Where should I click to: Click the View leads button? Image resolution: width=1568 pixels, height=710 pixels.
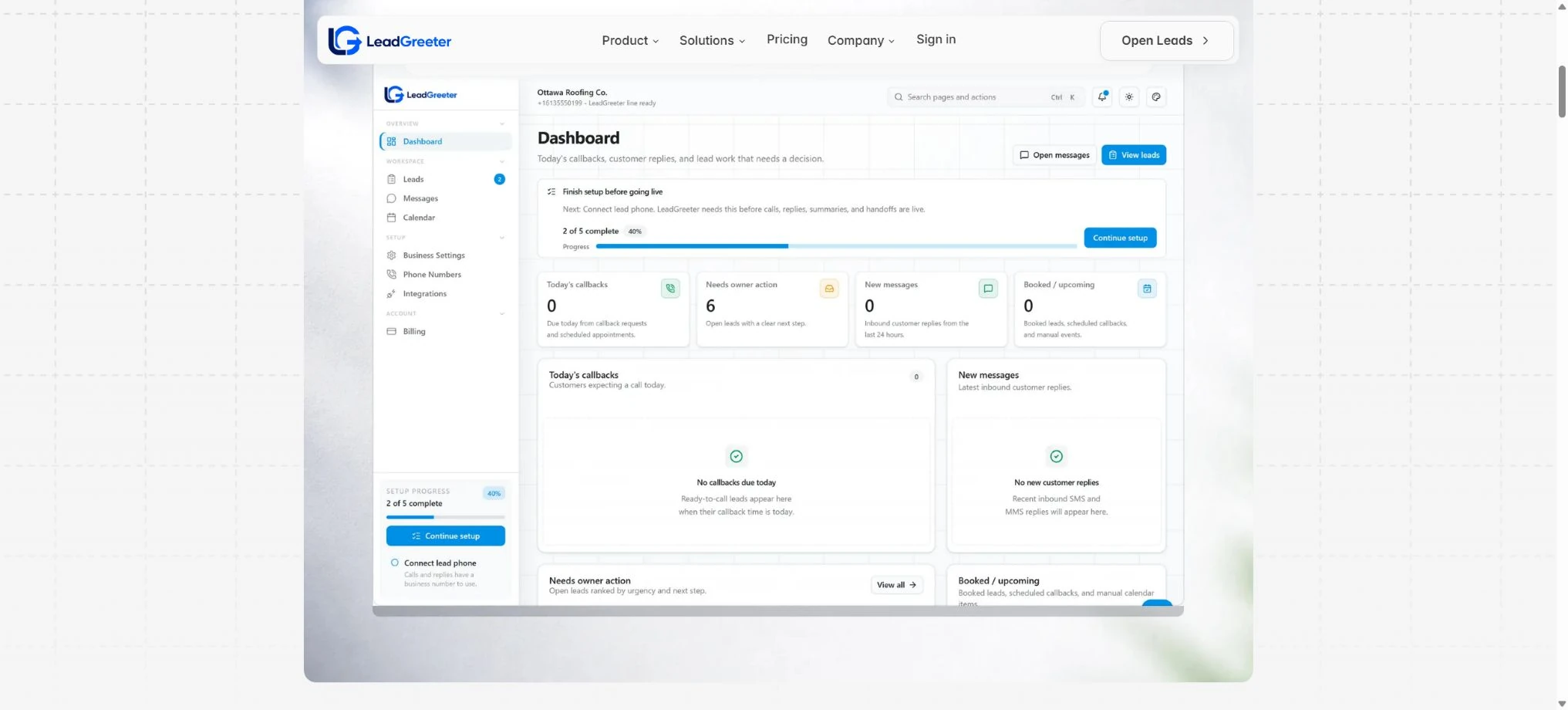click(1134, 155)
